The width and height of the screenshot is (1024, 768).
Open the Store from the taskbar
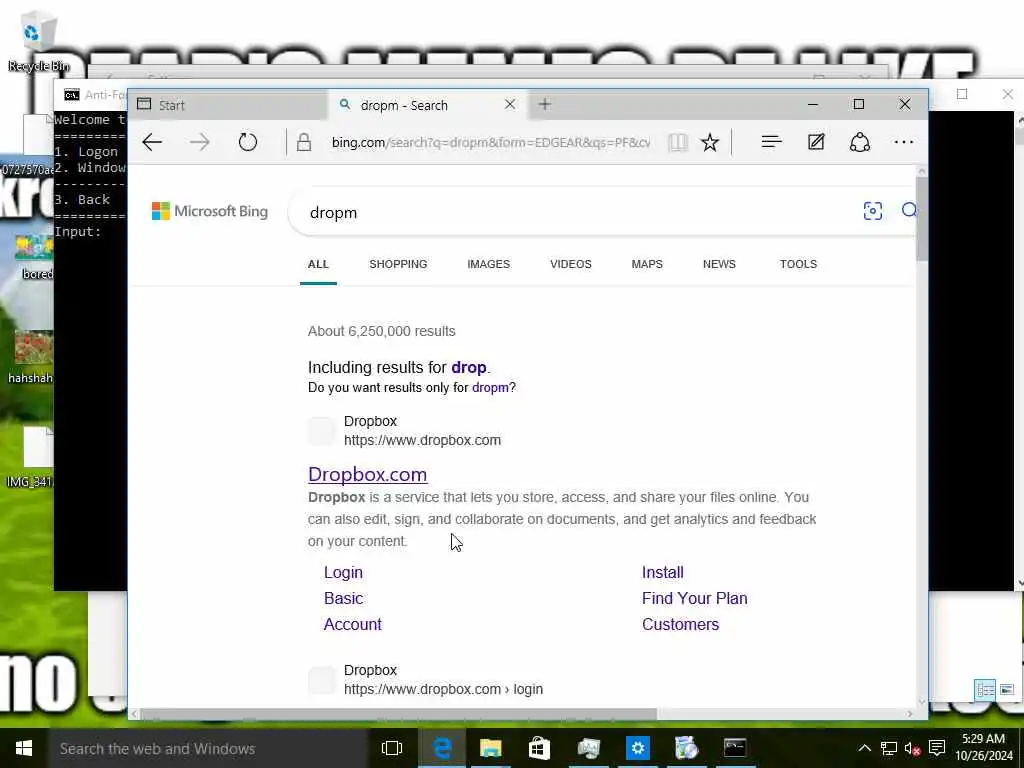click(x=539, y=748)
